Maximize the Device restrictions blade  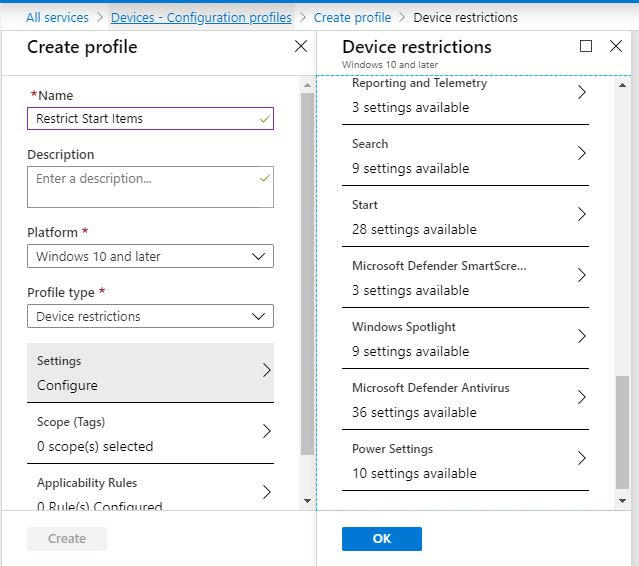click(586, 47)
